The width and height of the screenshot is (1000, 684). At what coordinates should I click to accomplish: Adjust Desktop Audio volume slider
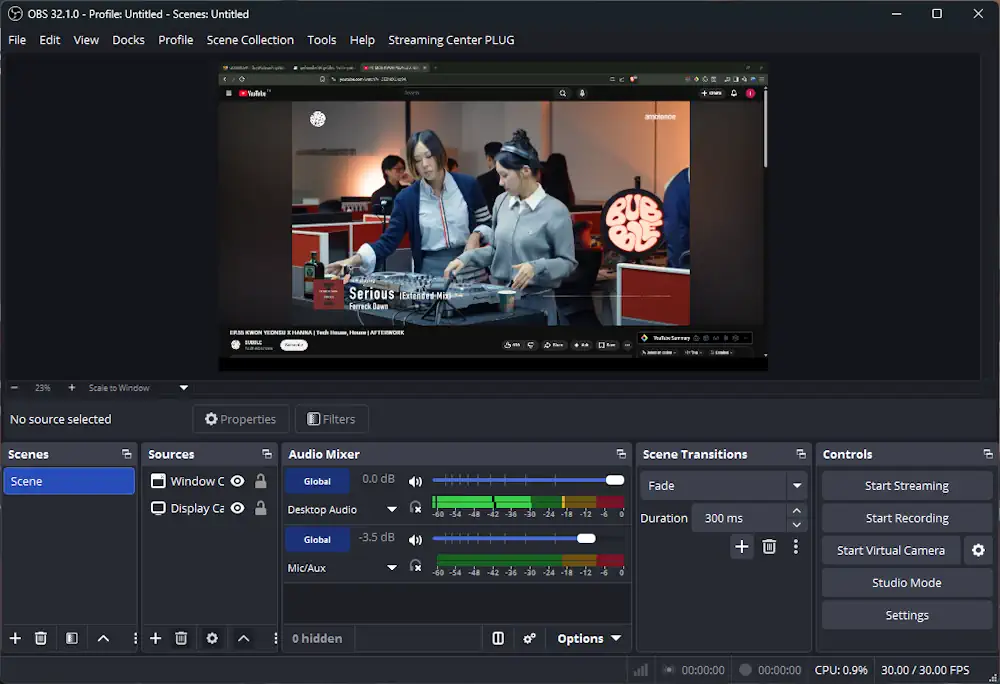pos(528,480)
